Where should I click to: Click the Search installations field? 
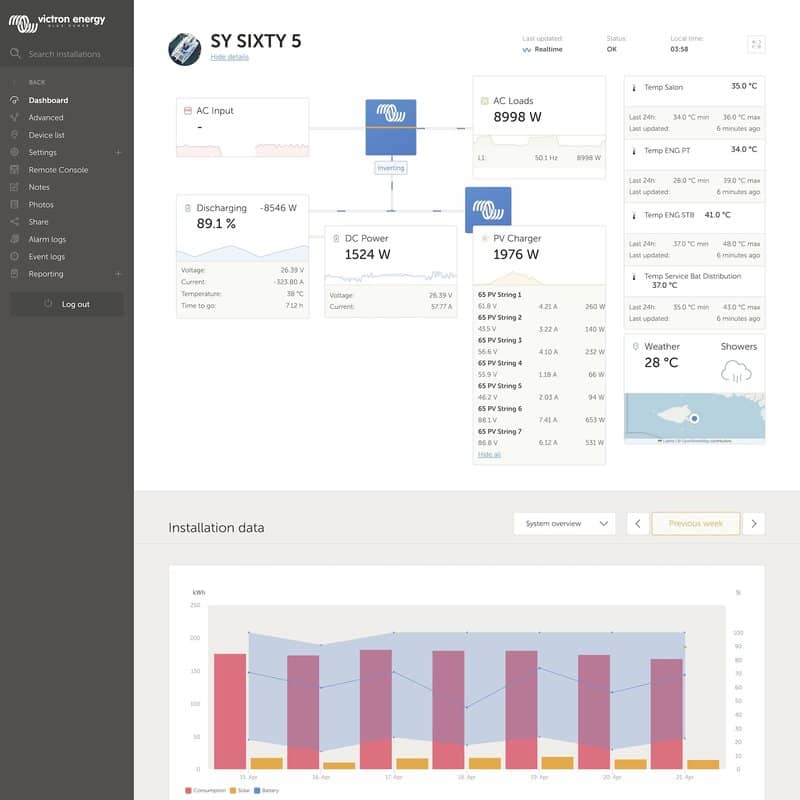[70, 54]
